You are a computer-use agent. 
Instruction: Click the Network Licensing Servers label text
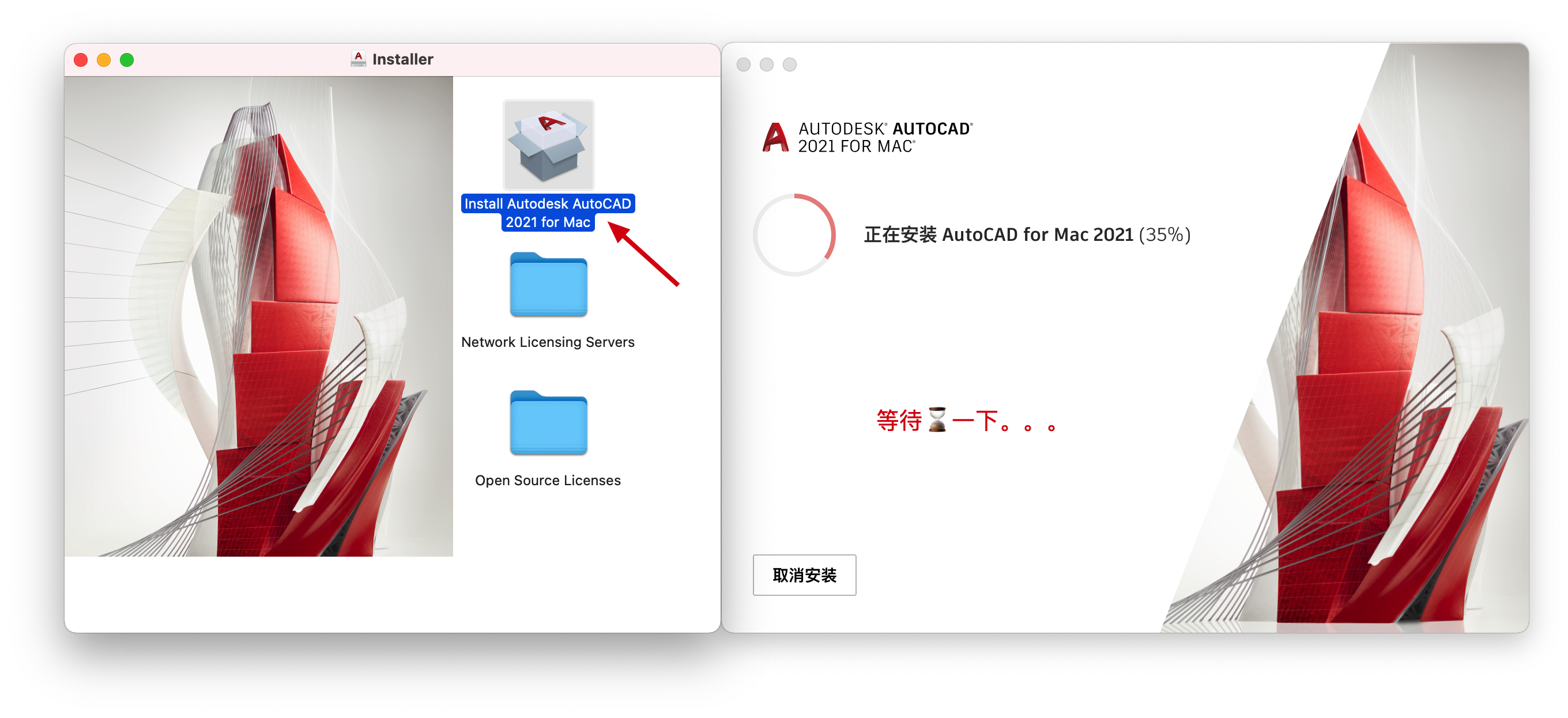coord(548,342)
